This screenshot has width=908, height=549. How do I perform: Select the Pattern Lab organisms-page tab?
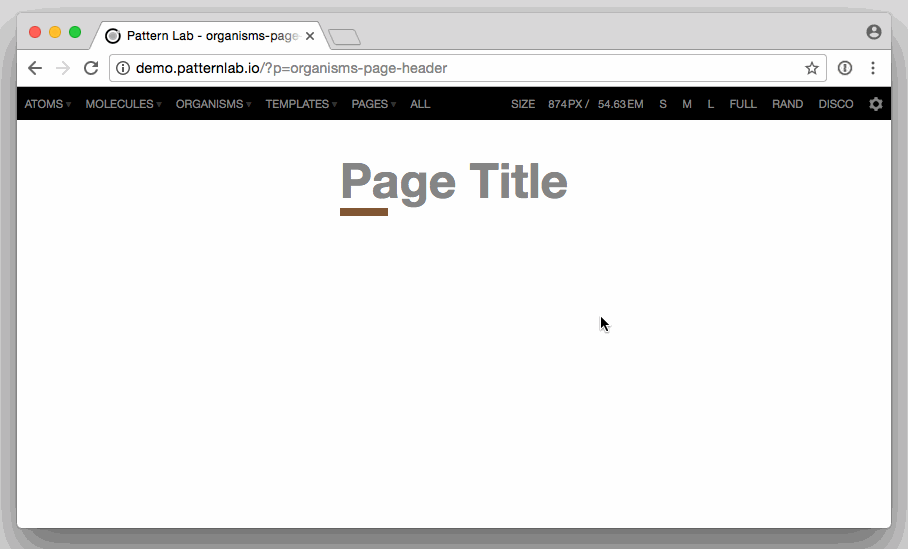point(208,36)
